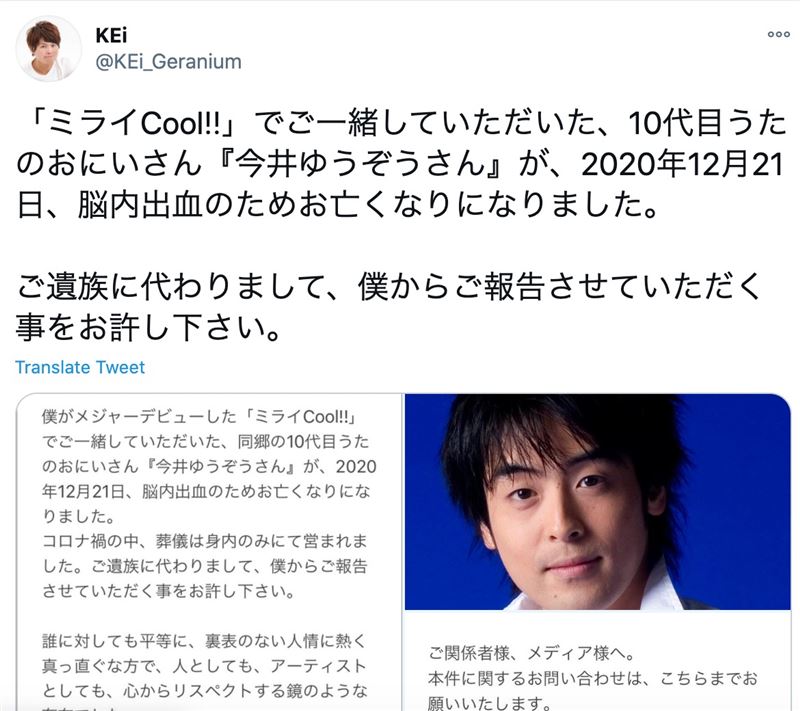Click the 「ミライCool!!」 first line of the tweet
Viewport: 800px width, 711px height.
401,123
